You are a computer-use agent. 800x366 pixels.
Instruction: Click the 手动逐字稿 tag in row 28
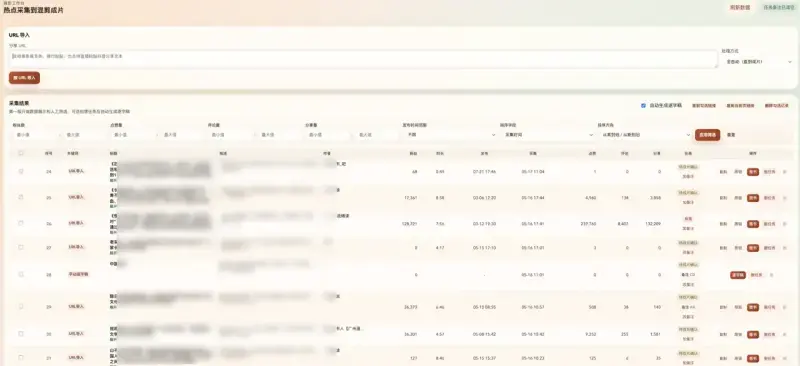[x=78, y=274]
